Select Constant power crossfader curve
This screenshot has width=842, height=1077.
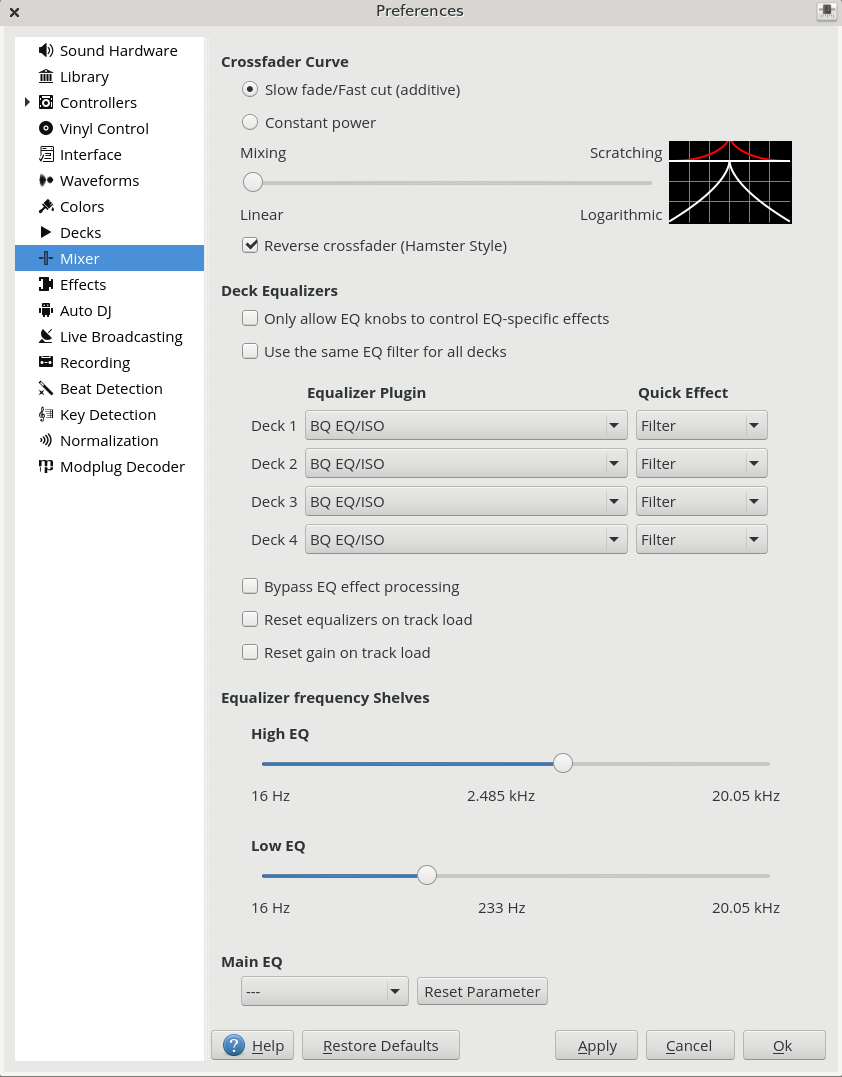(x=250, y=123)
